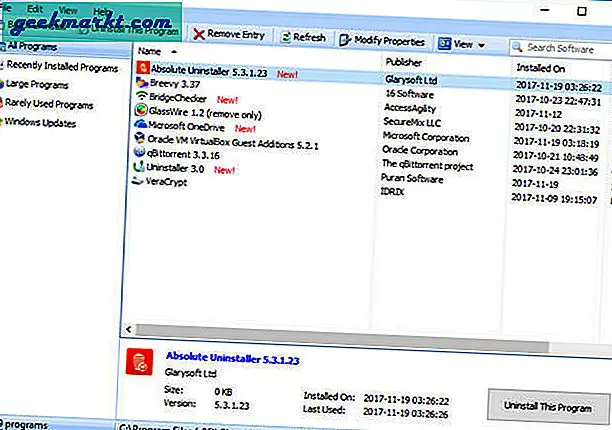Focus the Search Software field

(x=562, y=49)
